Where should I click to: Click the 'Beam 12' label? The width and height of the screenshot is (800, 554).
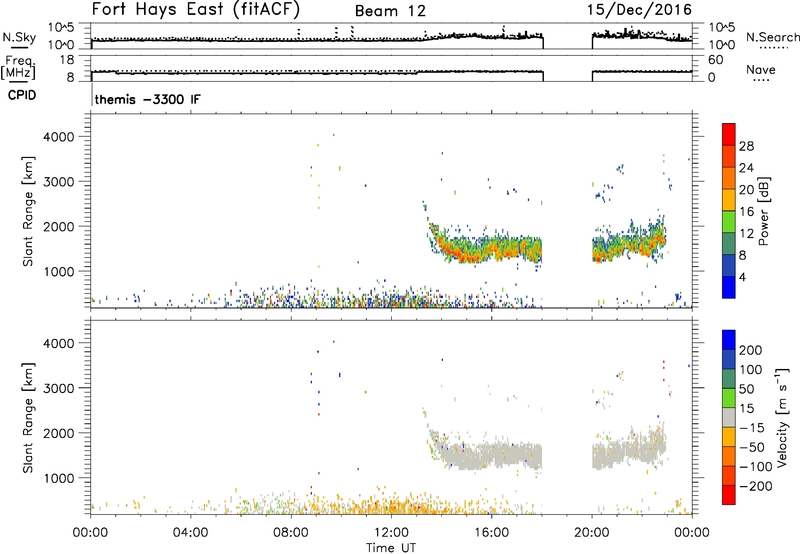pos(390,11)
